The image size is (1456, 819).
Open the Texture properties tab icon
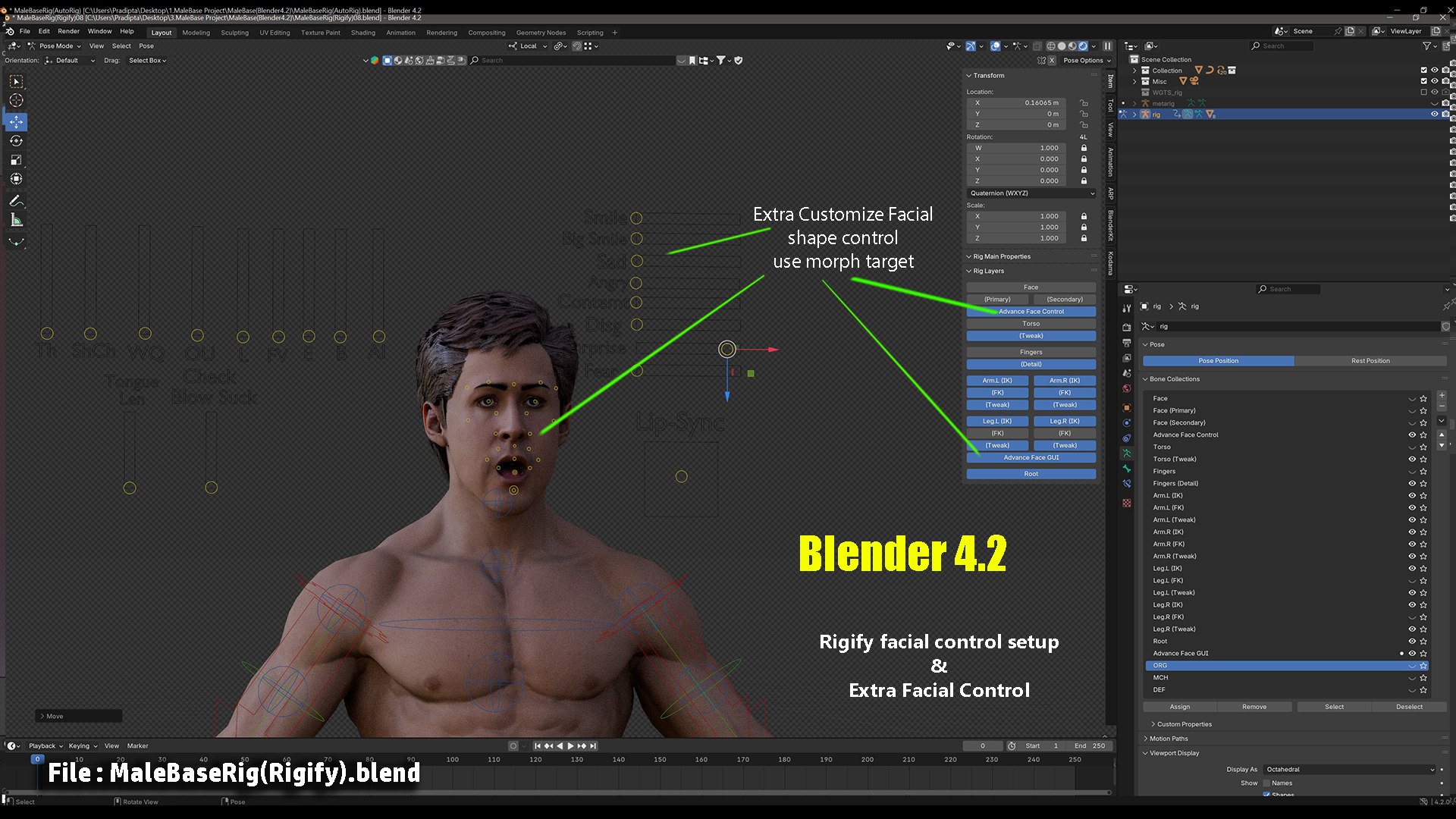(1126, 503)
